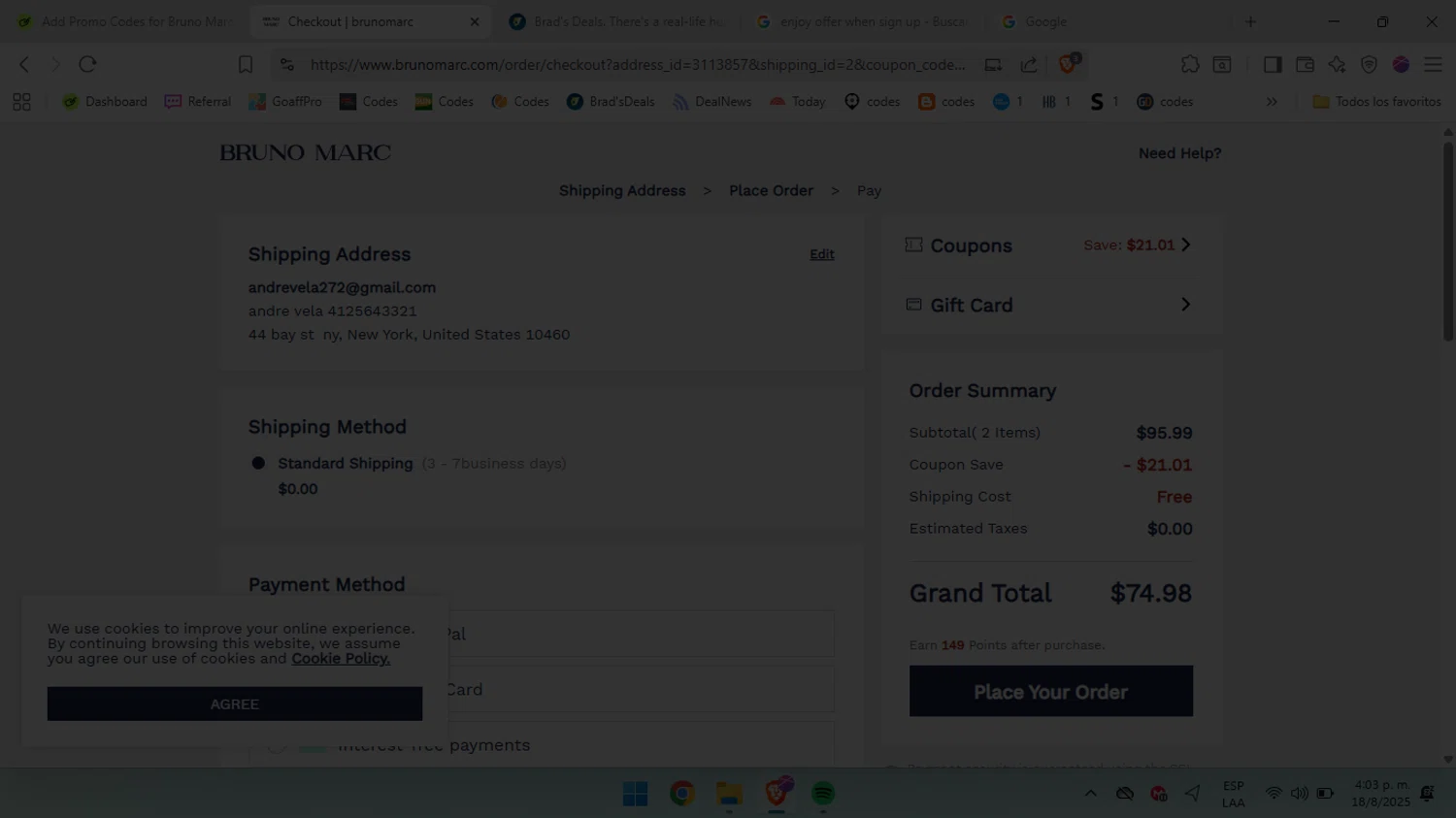Show more bookmarks with the overflow chevron
Viewport: 1456px width, 818px height.
tap(1272, 102)
